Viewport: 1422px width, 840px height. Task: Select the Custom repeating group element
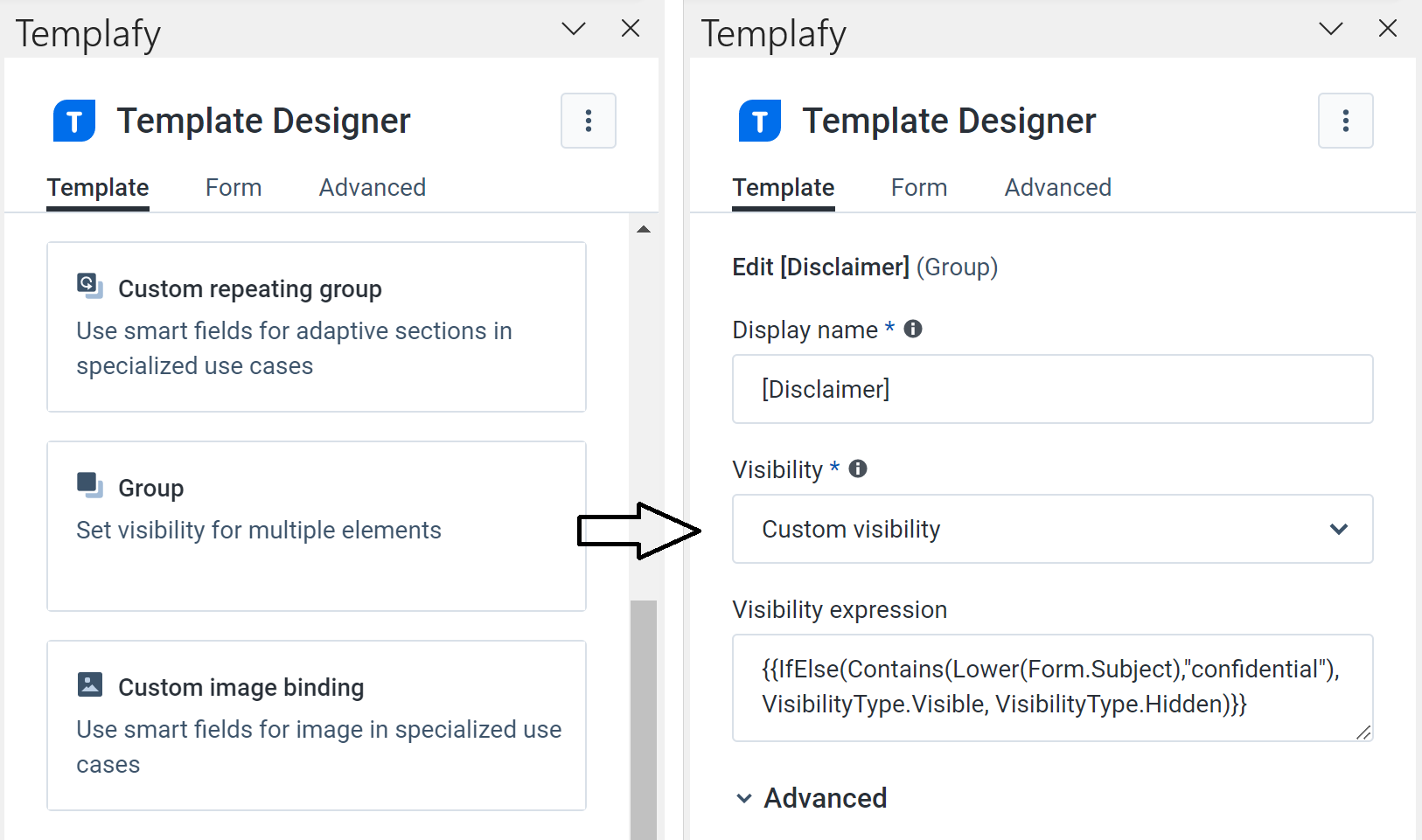[x=317, y=326]
